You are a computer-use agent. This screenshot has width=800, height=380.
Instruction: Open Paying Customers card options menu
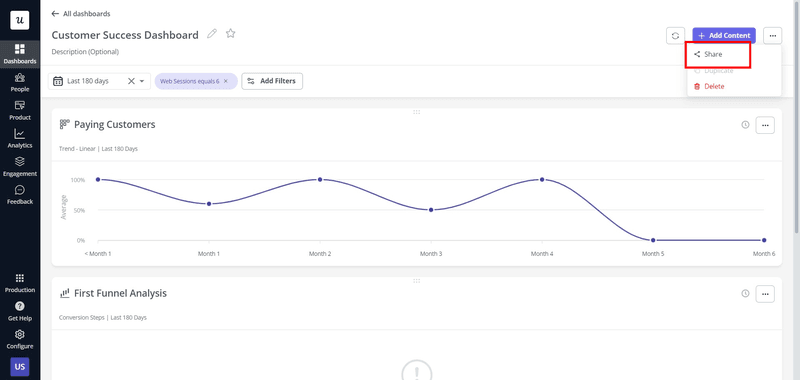tap(765, 125)
